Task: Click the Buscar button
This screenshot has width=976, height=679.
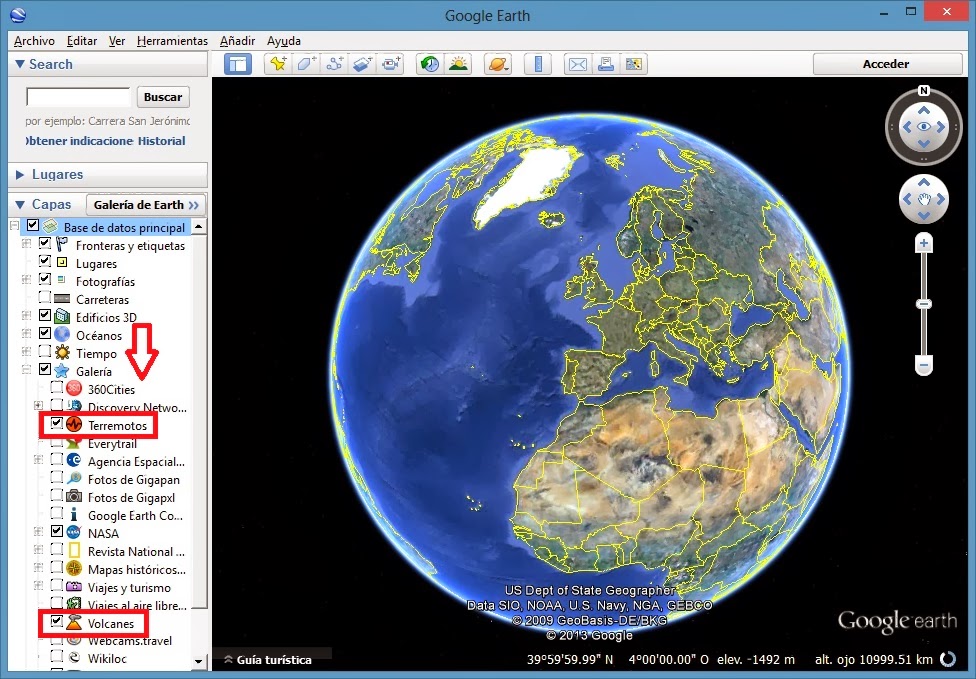Action: pos(163,97)
